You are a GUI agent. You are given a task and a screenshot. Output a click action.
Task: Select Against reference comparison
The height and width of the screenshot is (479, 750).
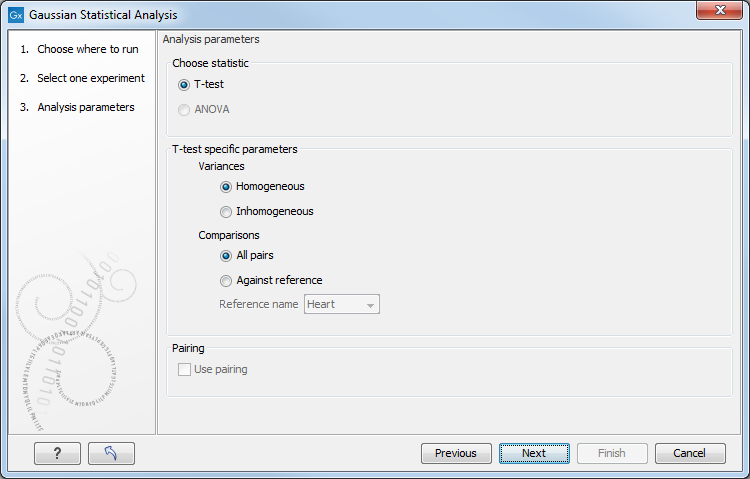pos(227,281)
